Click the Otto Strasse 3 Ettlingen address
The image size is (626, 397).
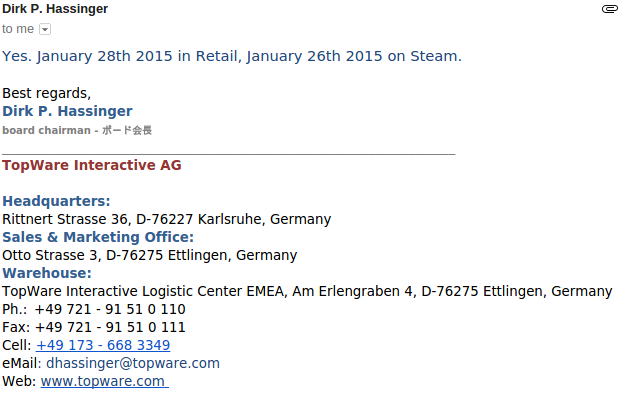click(150, 255)
